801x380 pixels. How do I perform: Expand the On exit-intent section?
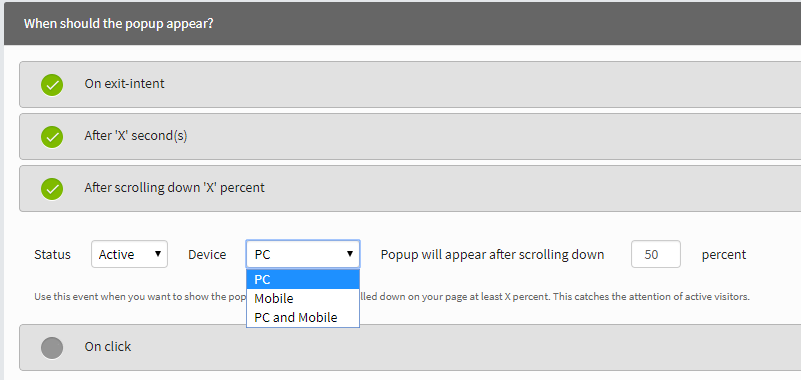pyautogui.click(x=410, y=85)
